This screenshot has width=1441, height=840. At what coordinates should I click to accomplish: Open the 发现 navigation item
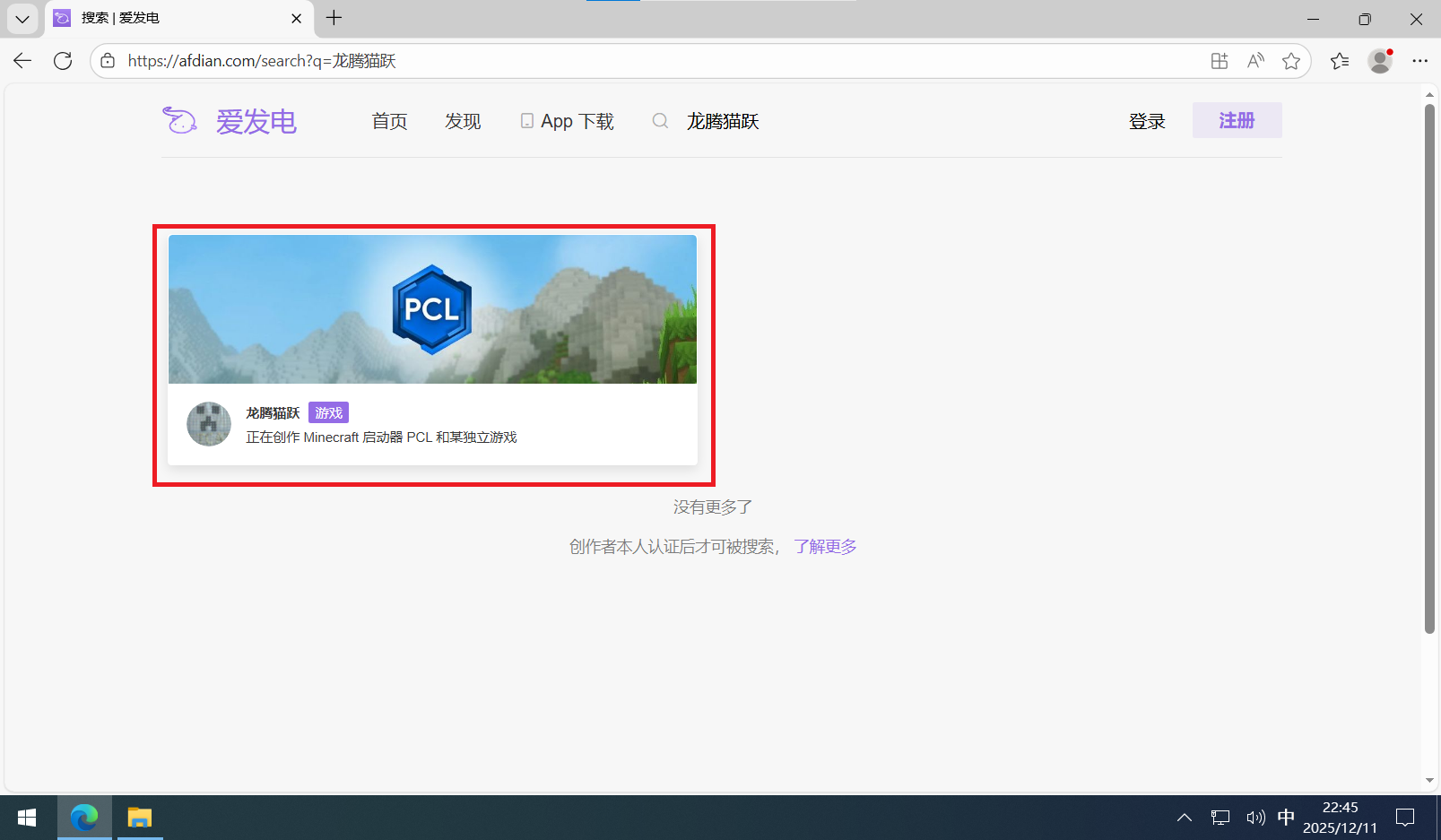[x=463, y=121]
